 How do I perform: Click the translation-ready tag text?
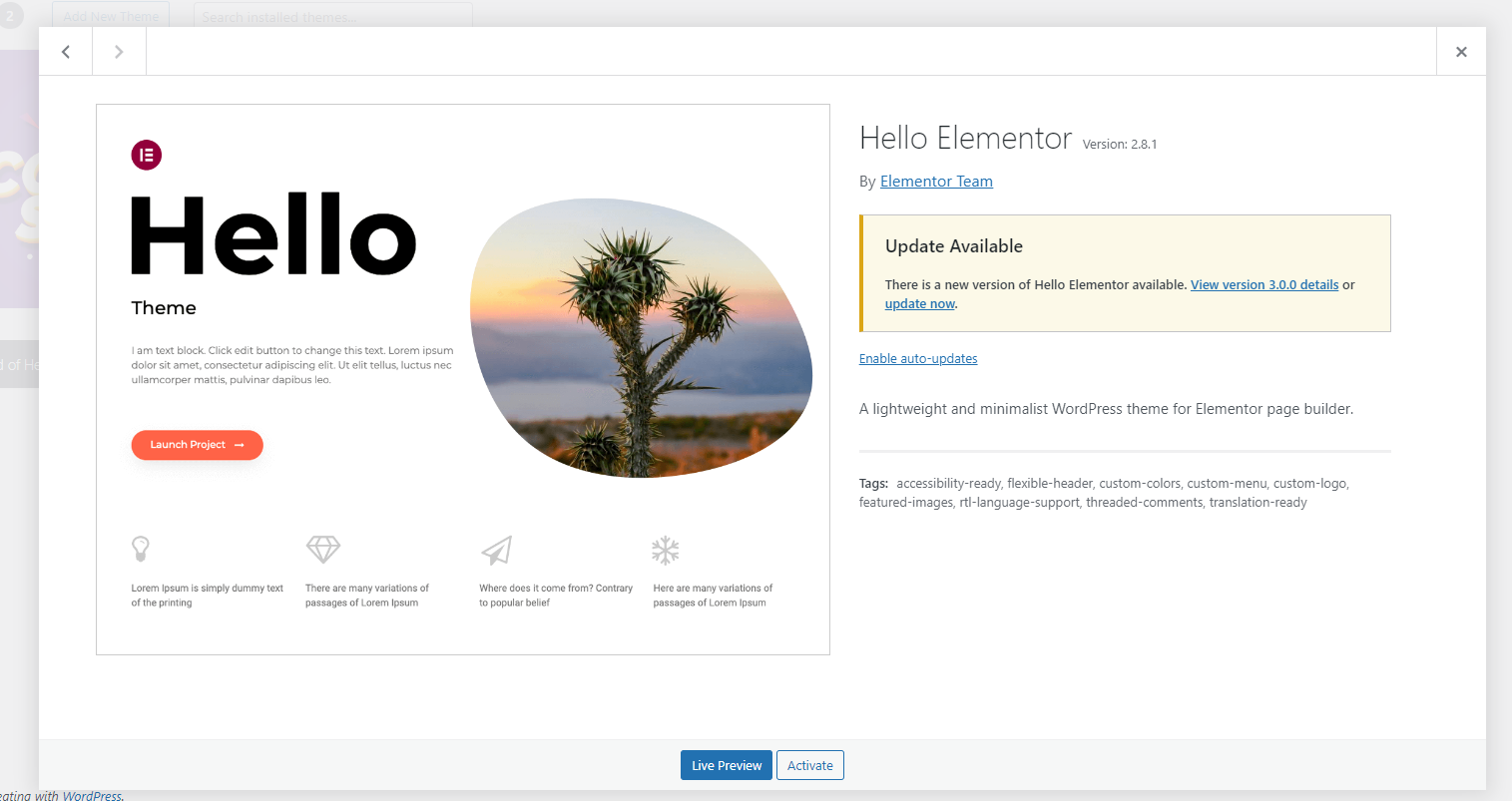(1258, 503)
